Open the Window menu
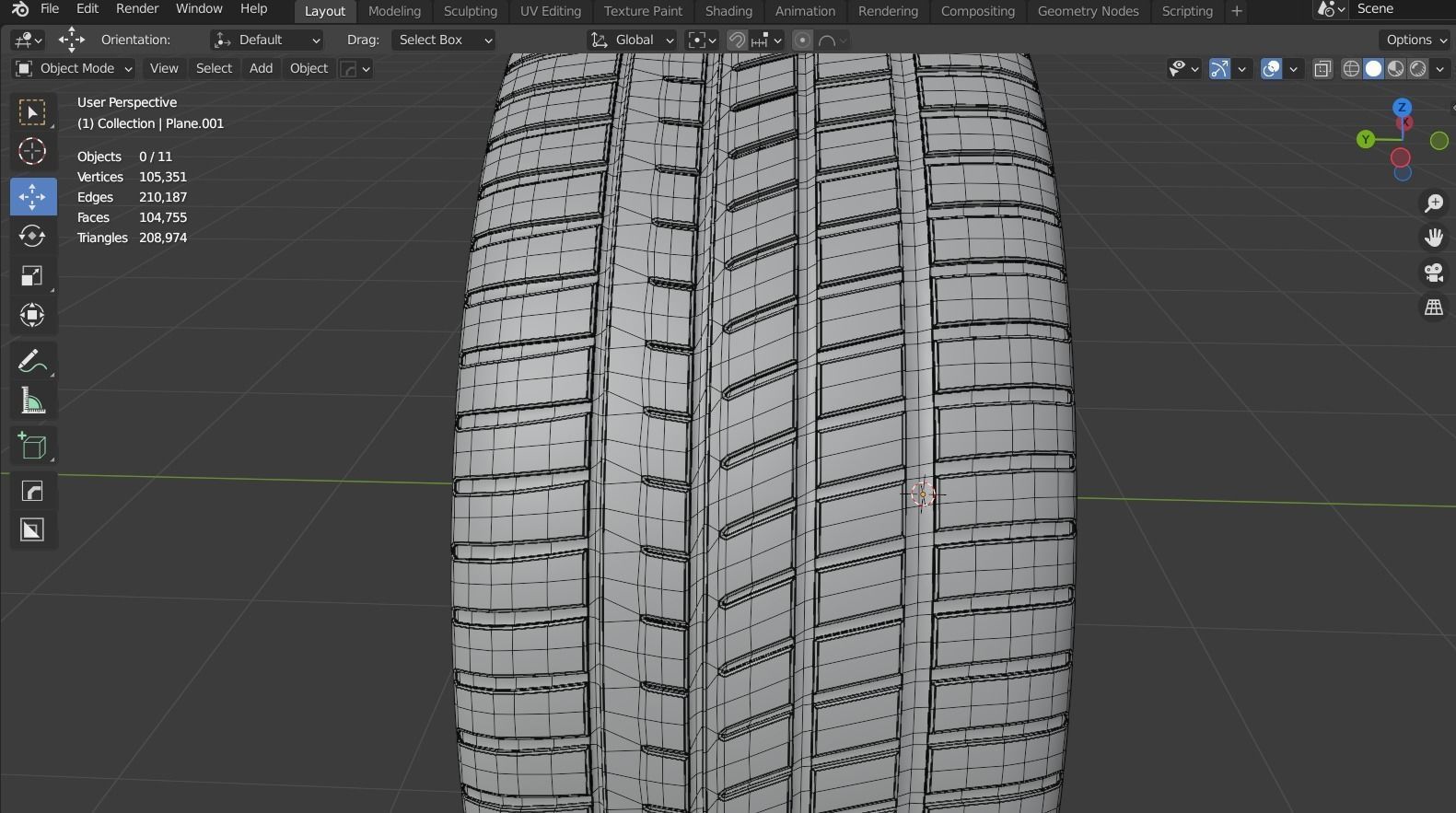Viewport: 1456px width, 813px height. tap(199, 8)
